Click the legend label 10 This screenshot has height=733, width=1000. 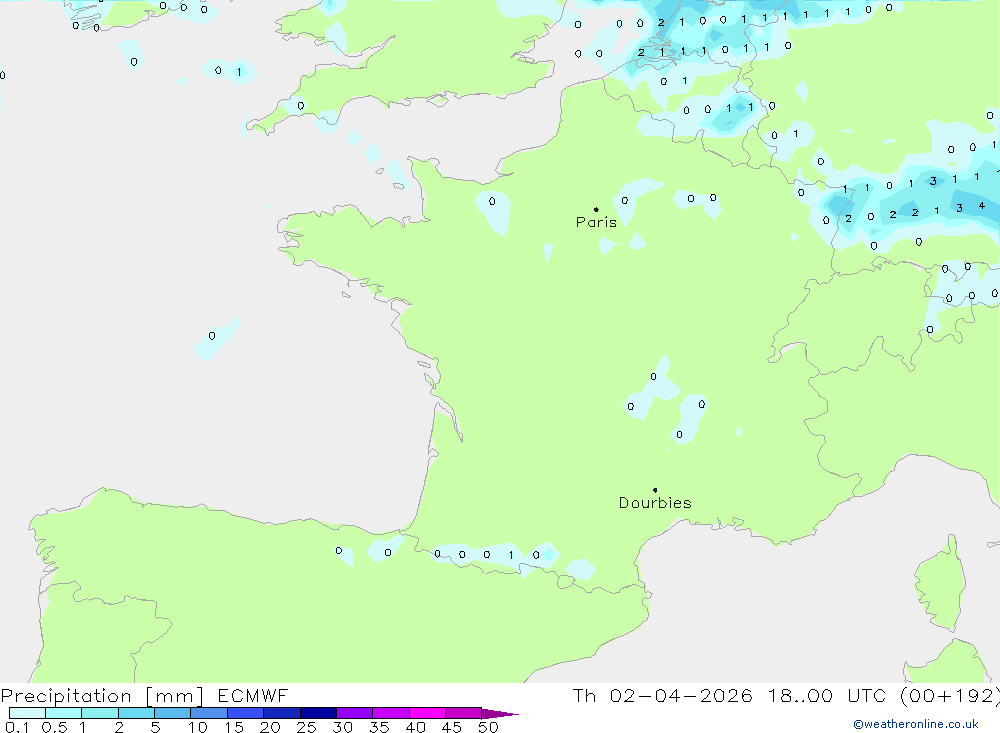[x=198, y=727]
